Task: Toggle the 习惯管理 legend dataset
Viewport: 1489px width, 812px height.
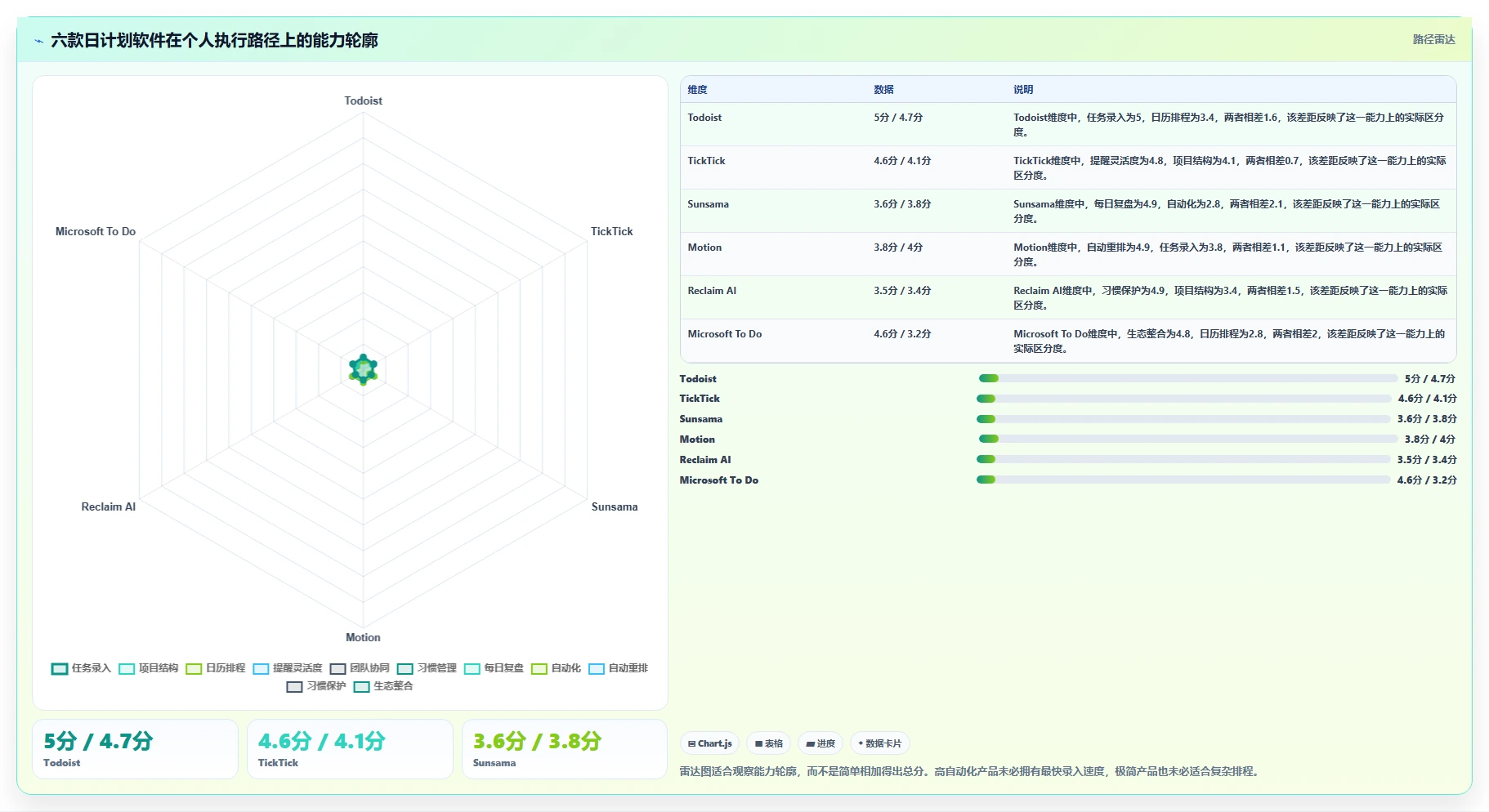Action: (x=427, y=668)
